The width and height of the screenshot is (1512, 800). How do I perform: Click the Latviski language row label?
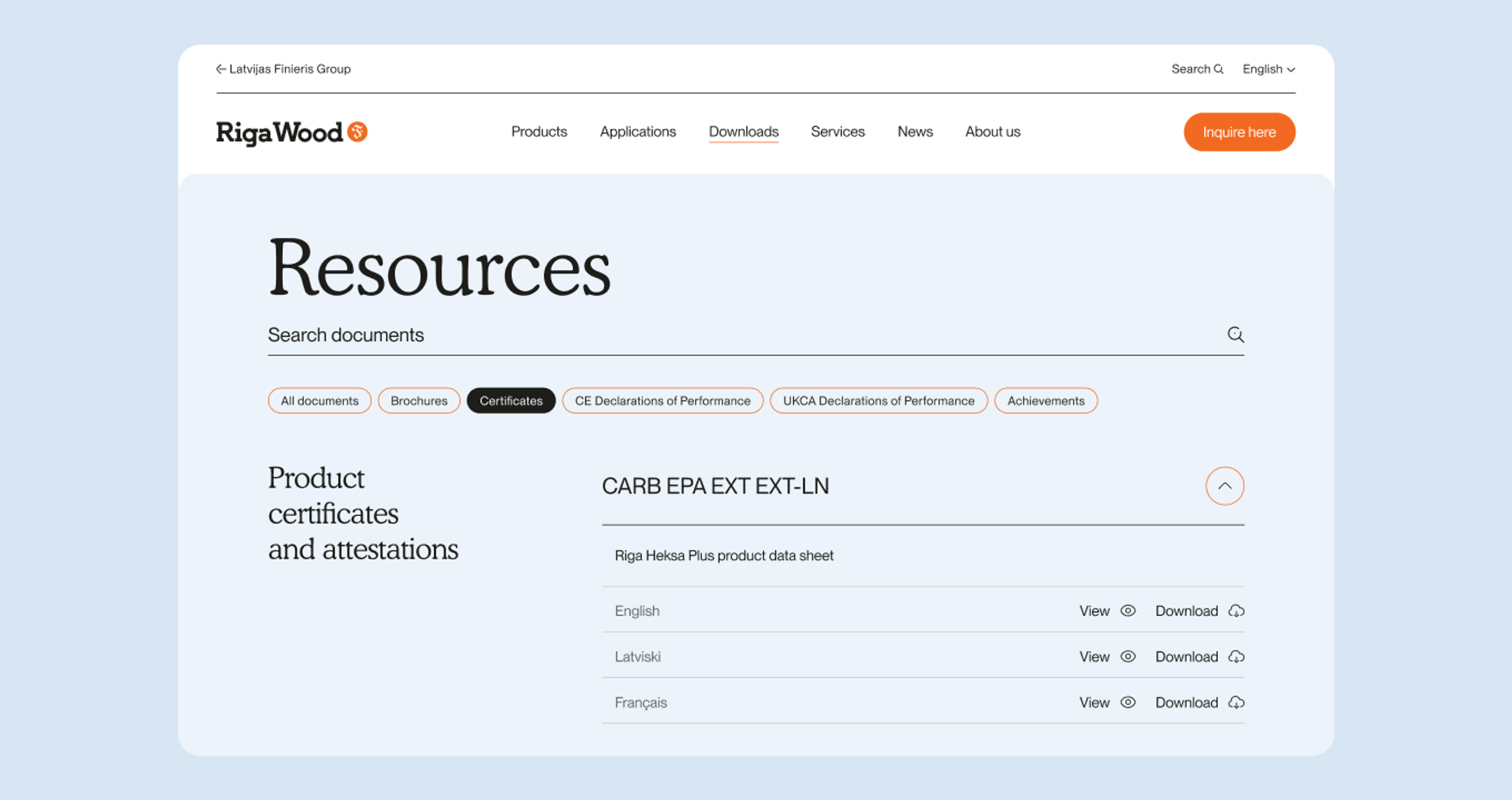click(x=638, y=656)
